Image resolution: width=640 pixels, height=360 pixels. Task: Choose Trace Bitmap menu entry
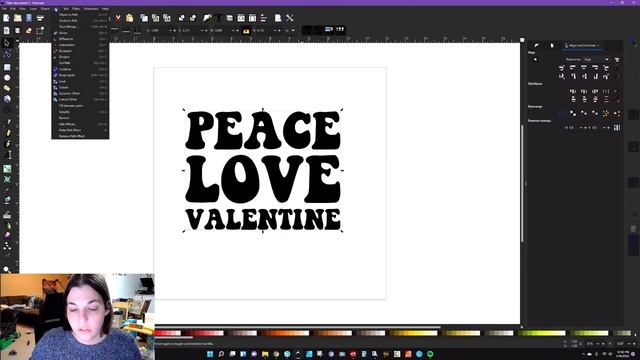point(80,27)
